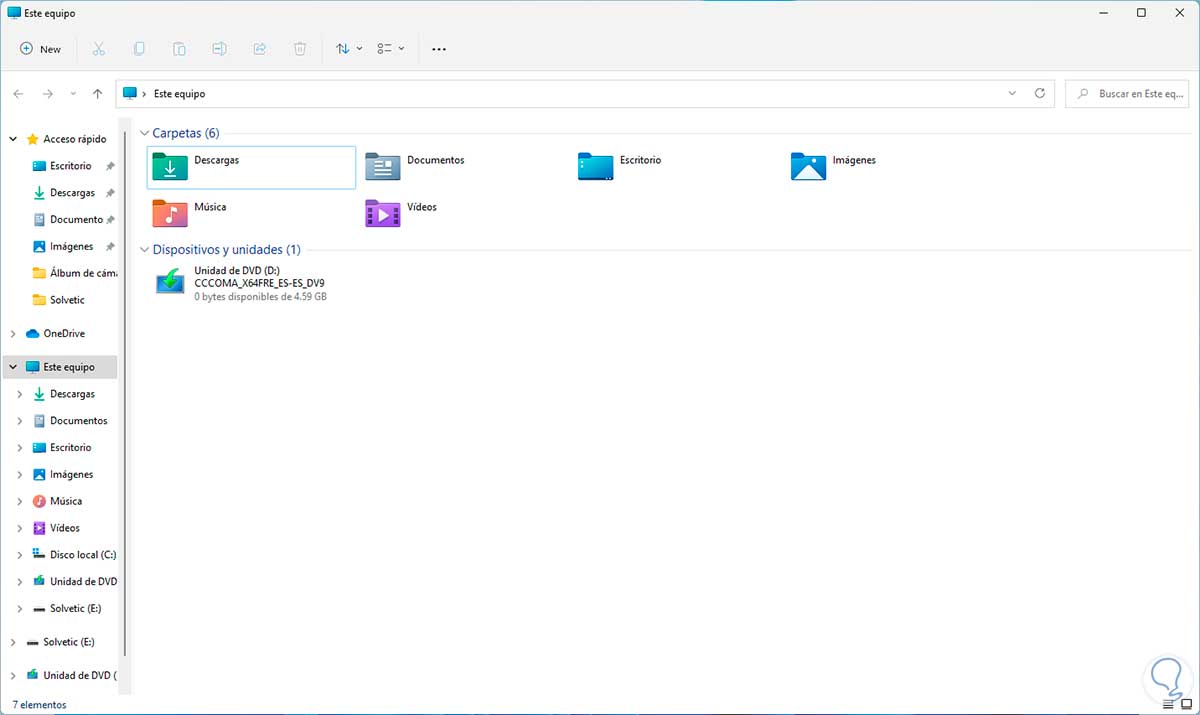Open the recent locations chevron
The image size is (1200, 715).
[x=73, y=94]
